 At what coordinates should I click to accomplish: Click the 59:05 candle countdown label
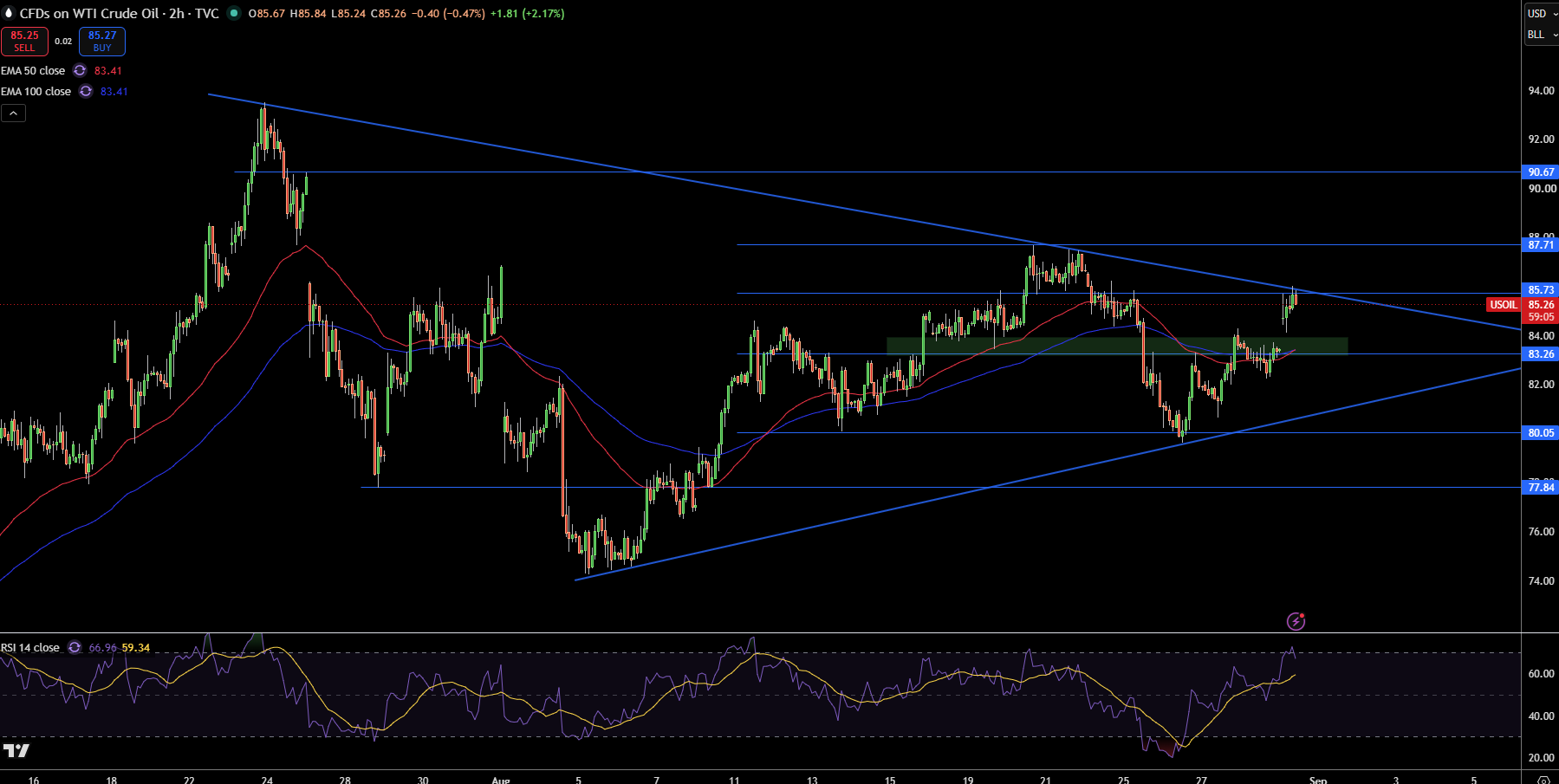point(1541,317)
